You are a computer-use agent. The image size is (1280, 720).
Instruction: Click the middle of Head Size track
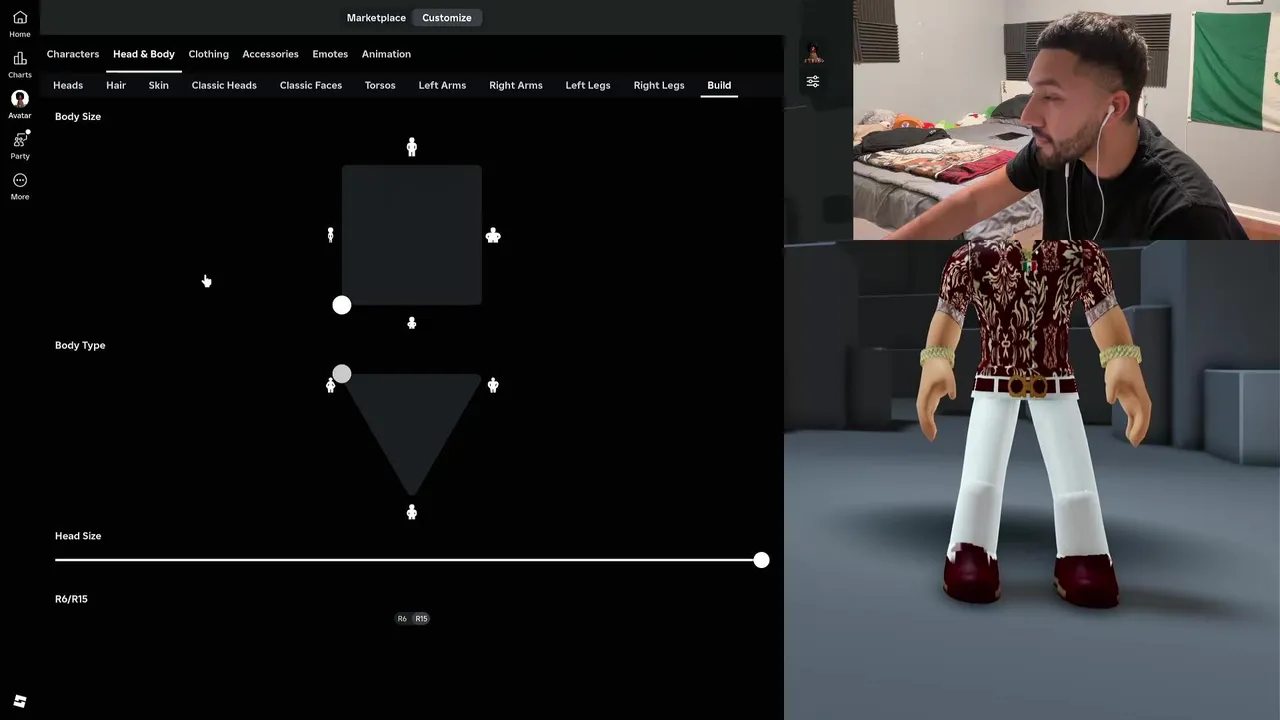click(408, 560)
